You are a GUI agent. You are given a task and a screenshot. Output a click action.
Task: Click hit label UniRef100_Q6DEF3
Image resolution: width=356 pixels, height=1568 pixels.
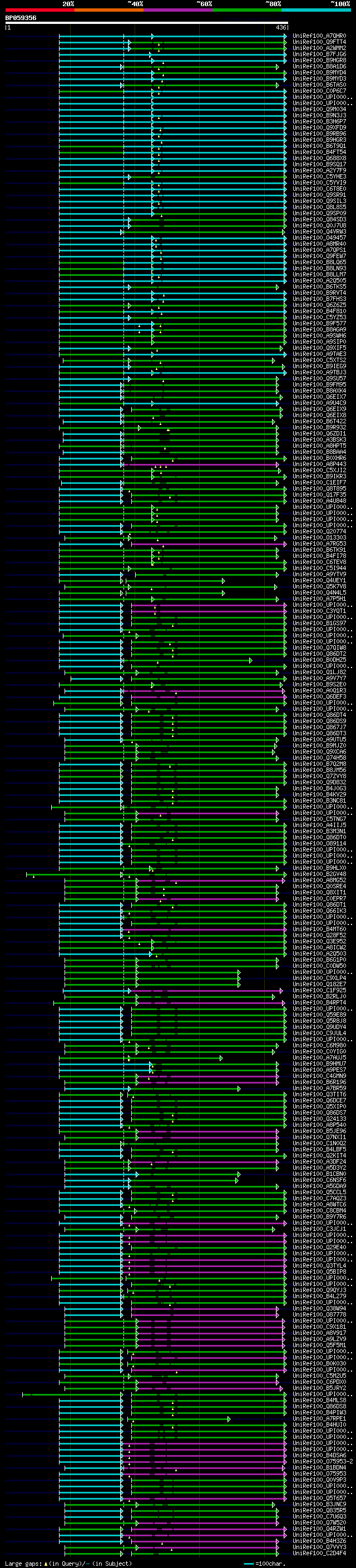319,697
